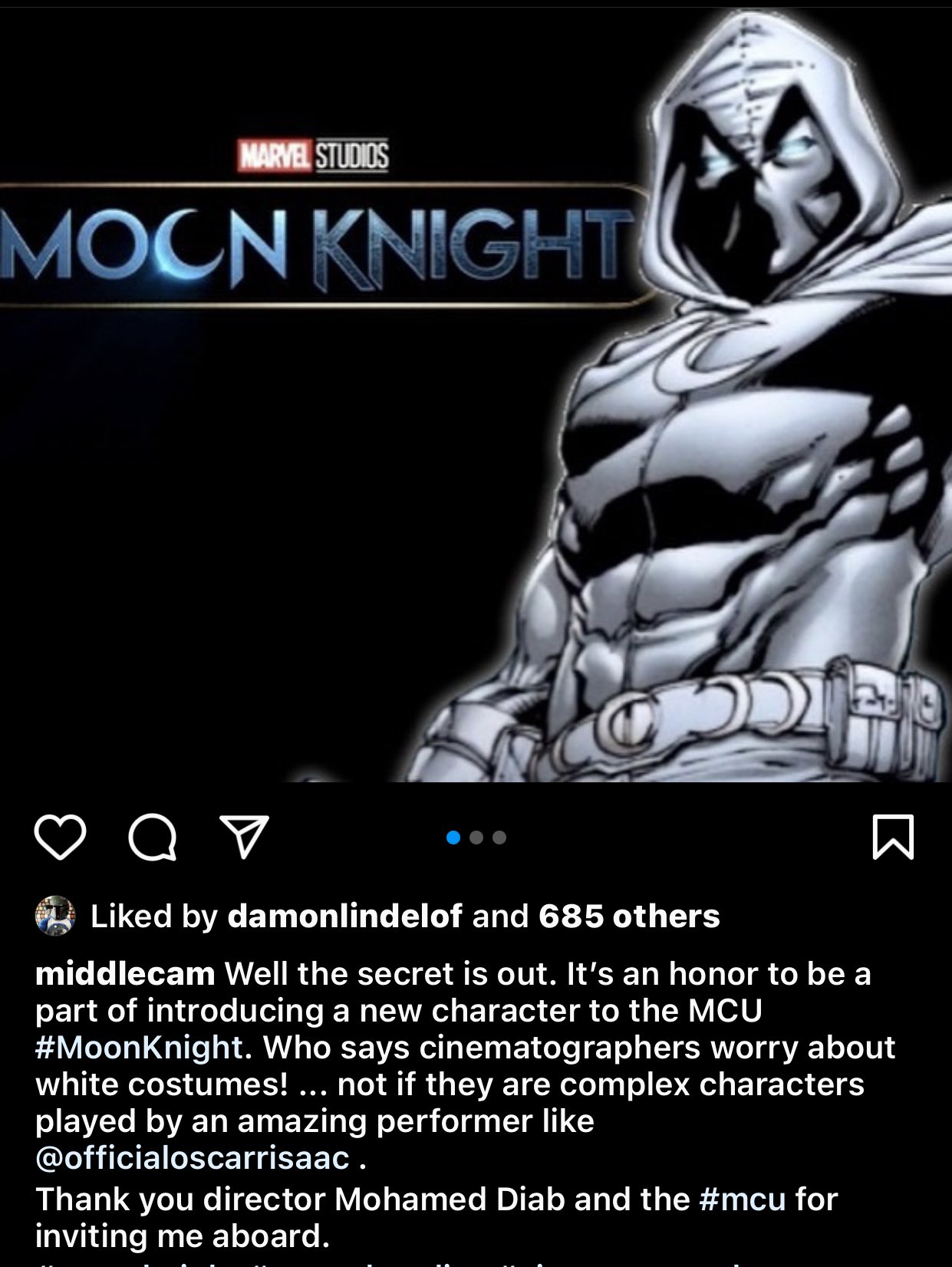Select the first carousel dot

click(x=453, y=838)
